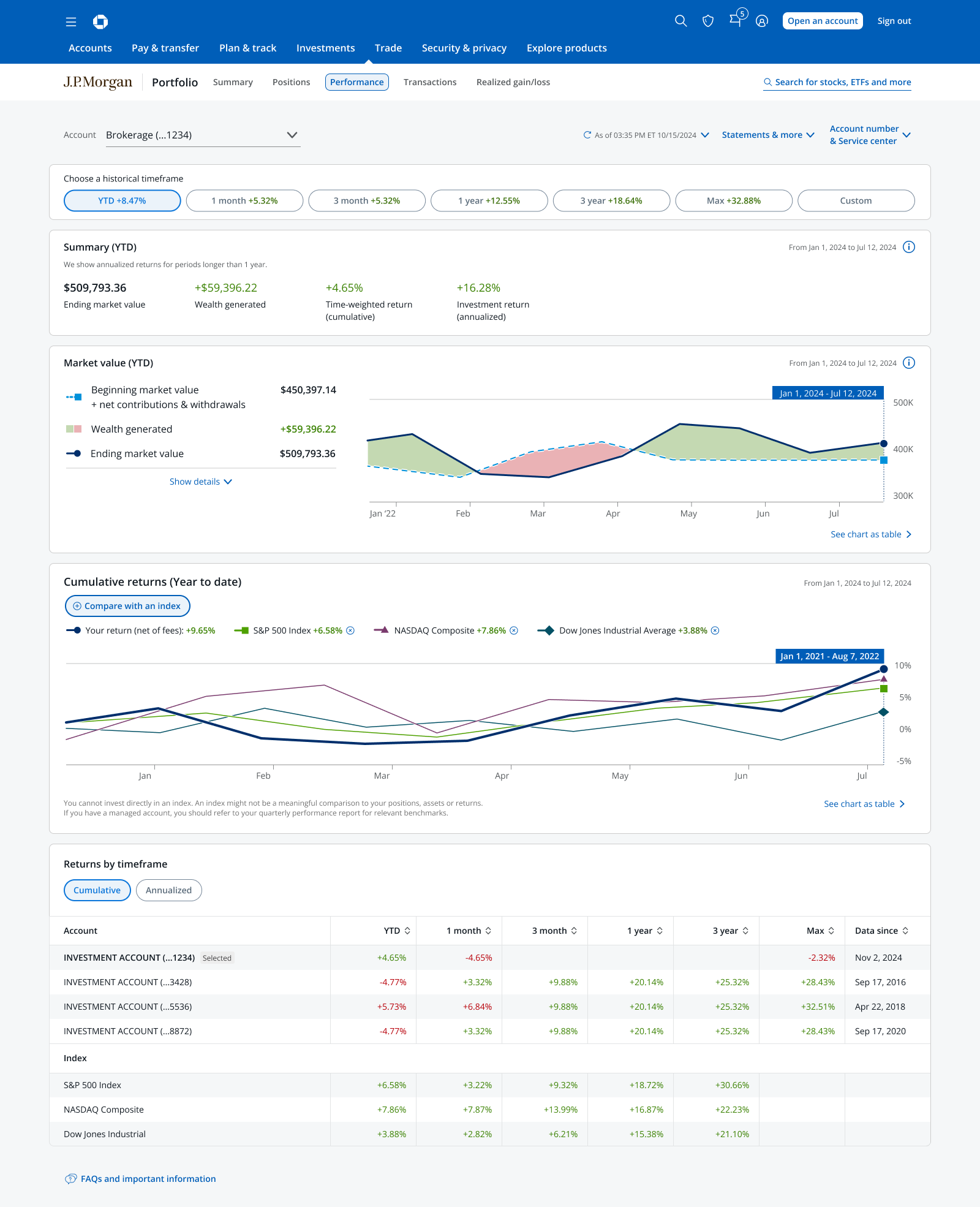The width and height of the screenshot is (980, 1207).
Task: Expand Statements & more menu
Action: [768, 135]
